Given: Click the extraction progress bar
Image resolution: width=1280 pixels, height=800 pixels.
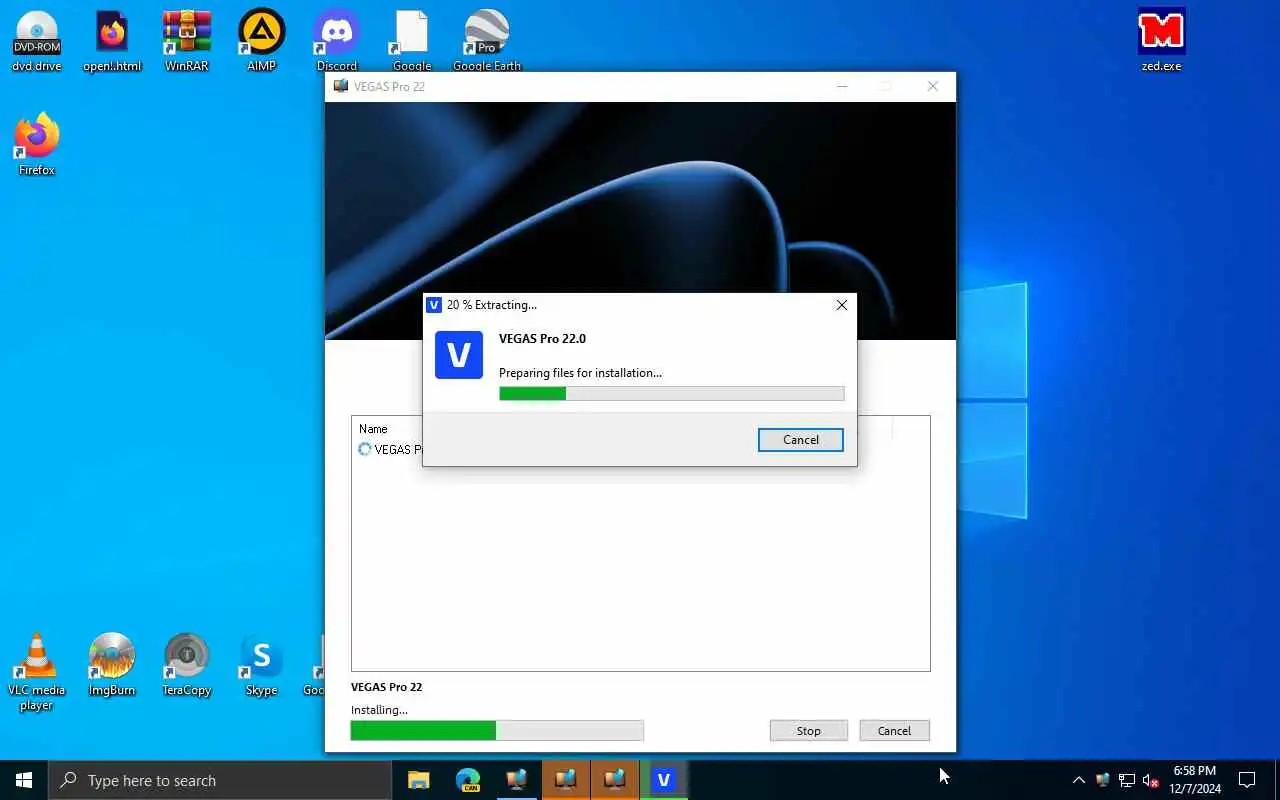Looking at the screenshot, I should pos(672,394).
